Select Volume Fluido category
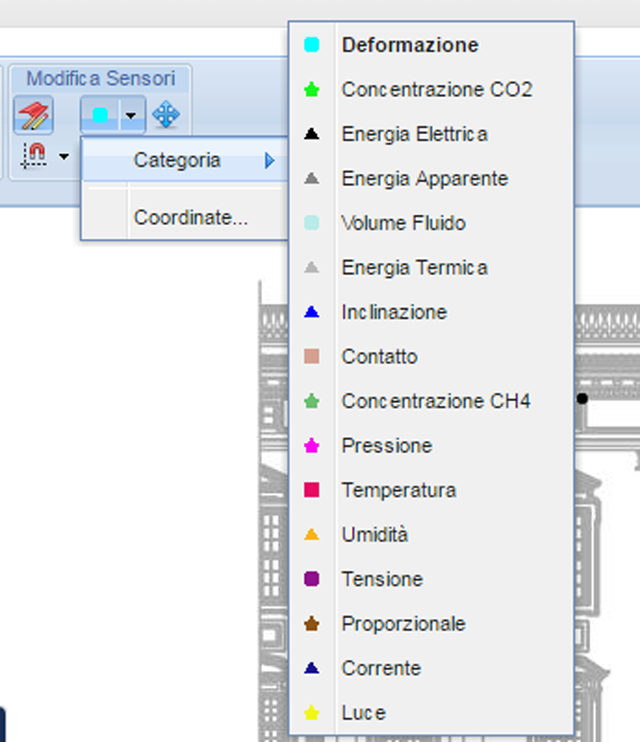Viewport: 640px width, 742px height. click(403, 223)
